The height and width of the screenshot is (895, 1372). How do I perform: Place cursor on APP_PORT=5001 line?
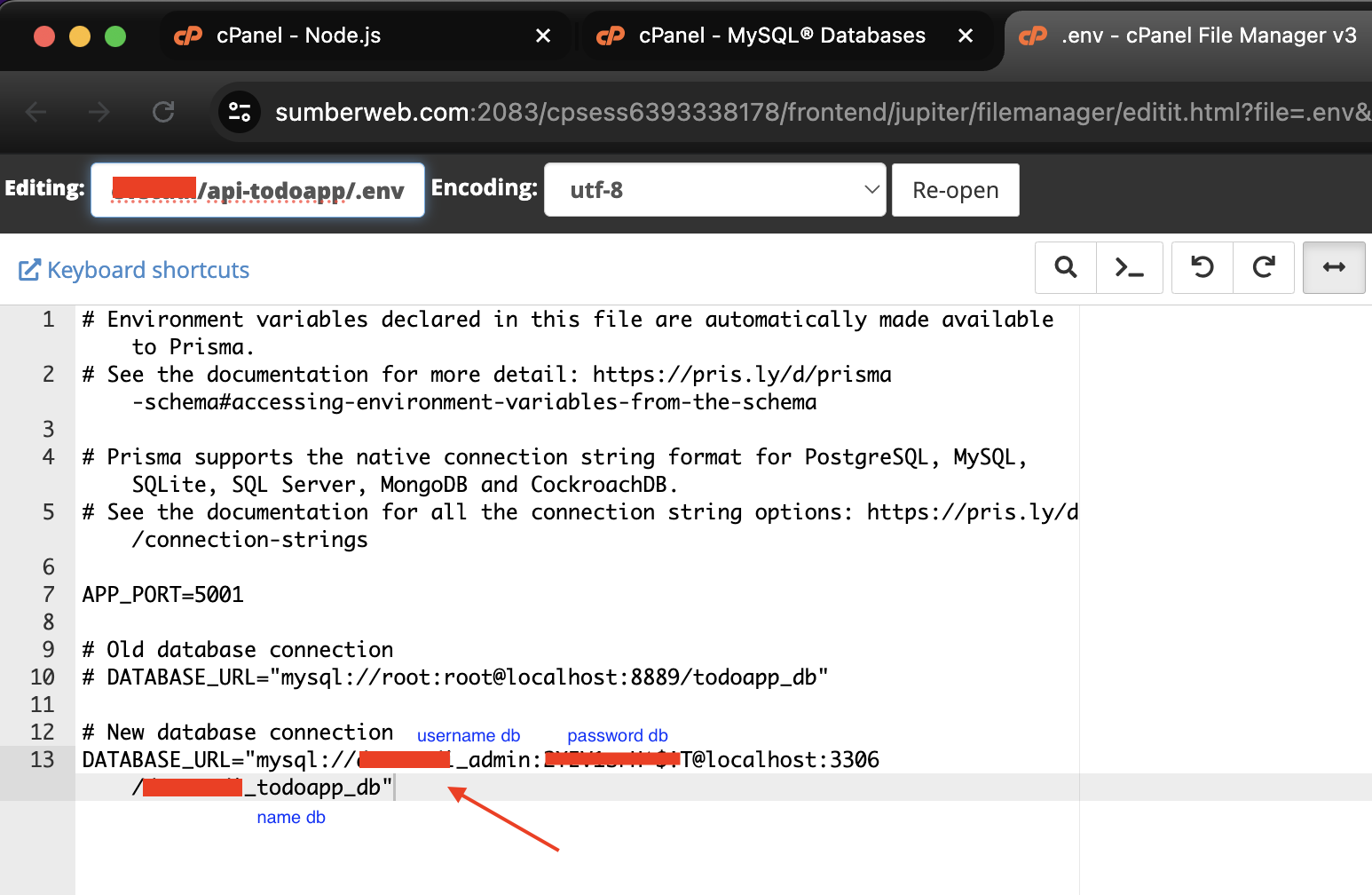click(x=163, y=595)
